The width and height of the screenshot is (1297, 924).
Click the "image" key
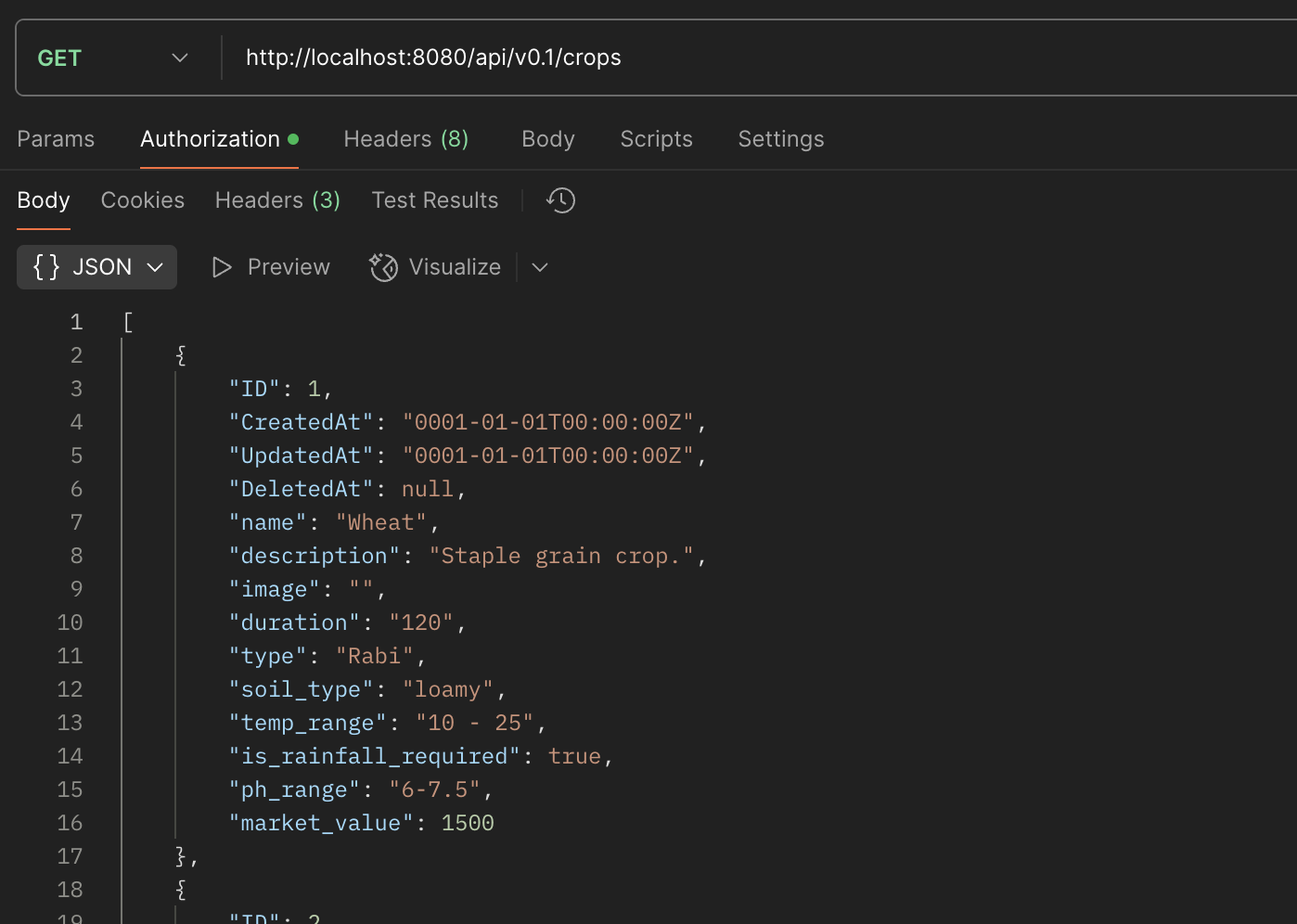[275, 589]
